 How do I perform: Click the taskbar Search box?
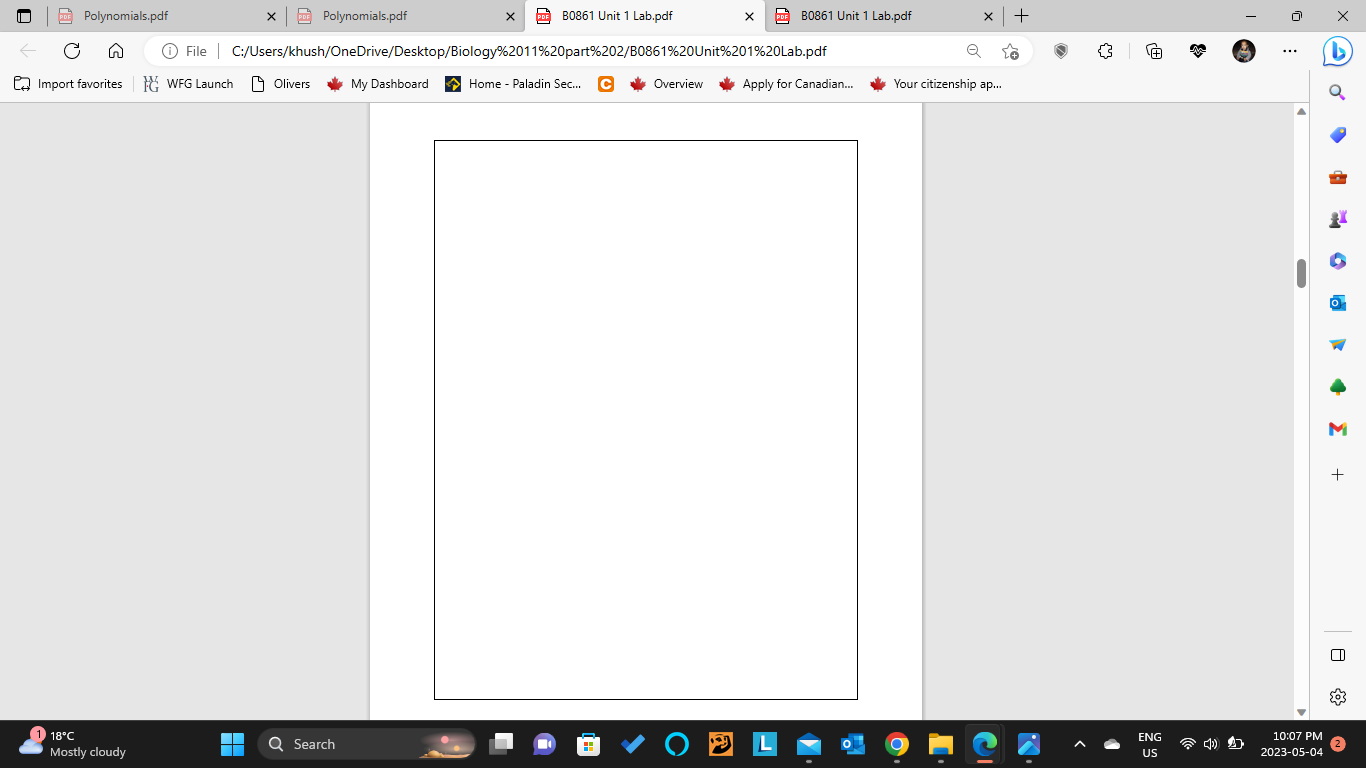pos(368,744)
